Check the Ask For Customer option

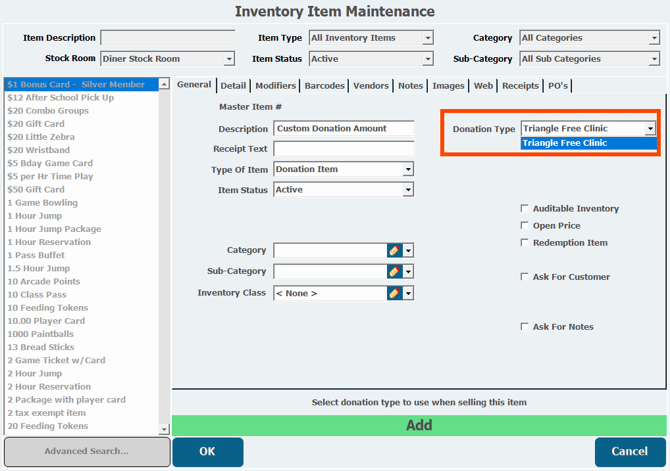pyautogui.click(x=525, y=277)
